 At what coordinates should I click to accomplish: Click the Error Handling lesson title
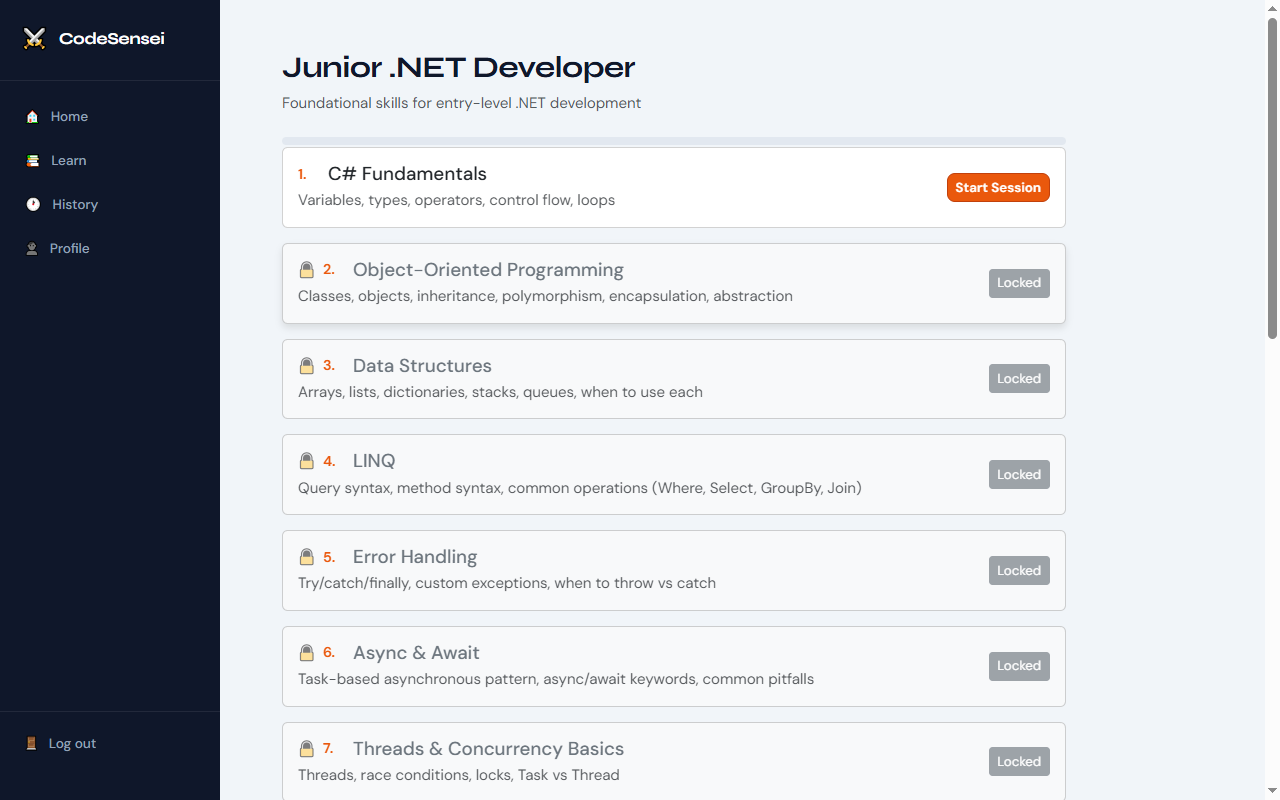click(x=414, y=556)
